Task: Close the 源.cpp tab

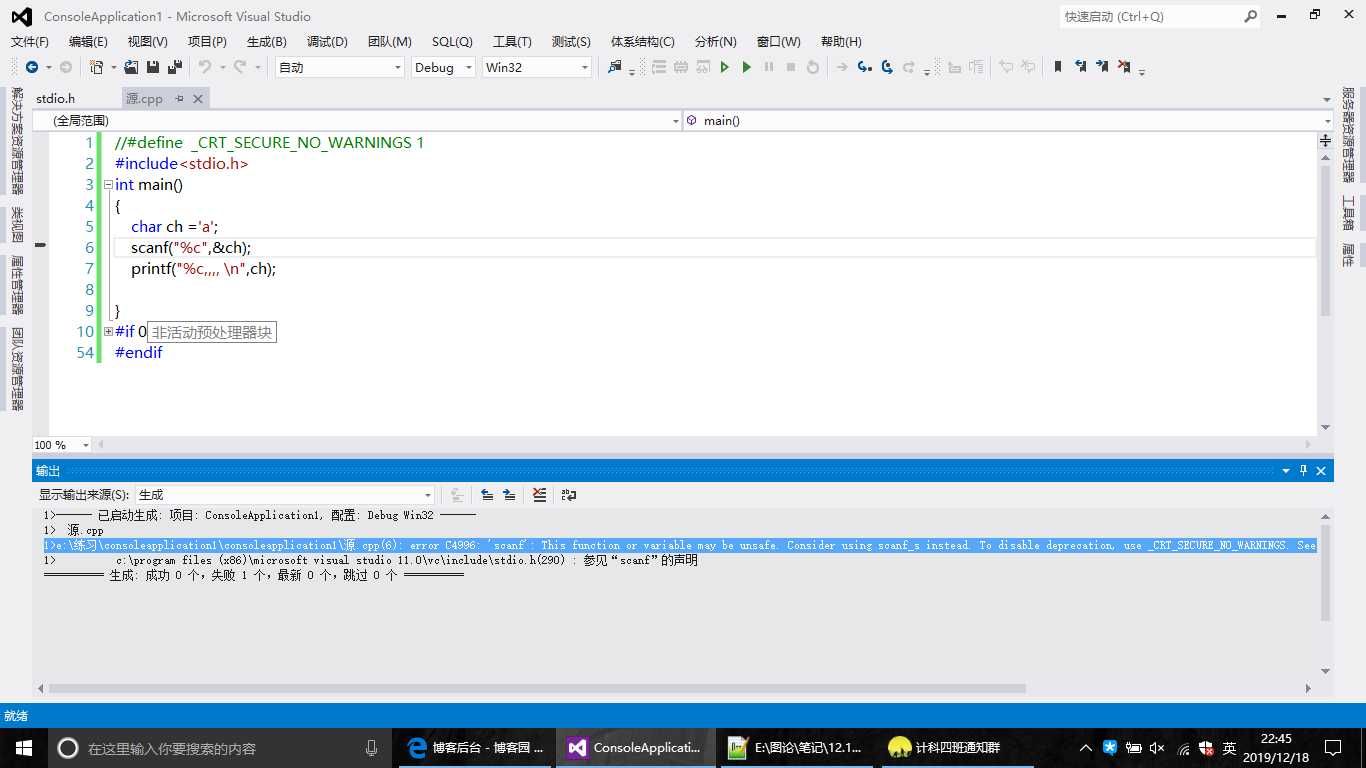Action: [198, 98]
